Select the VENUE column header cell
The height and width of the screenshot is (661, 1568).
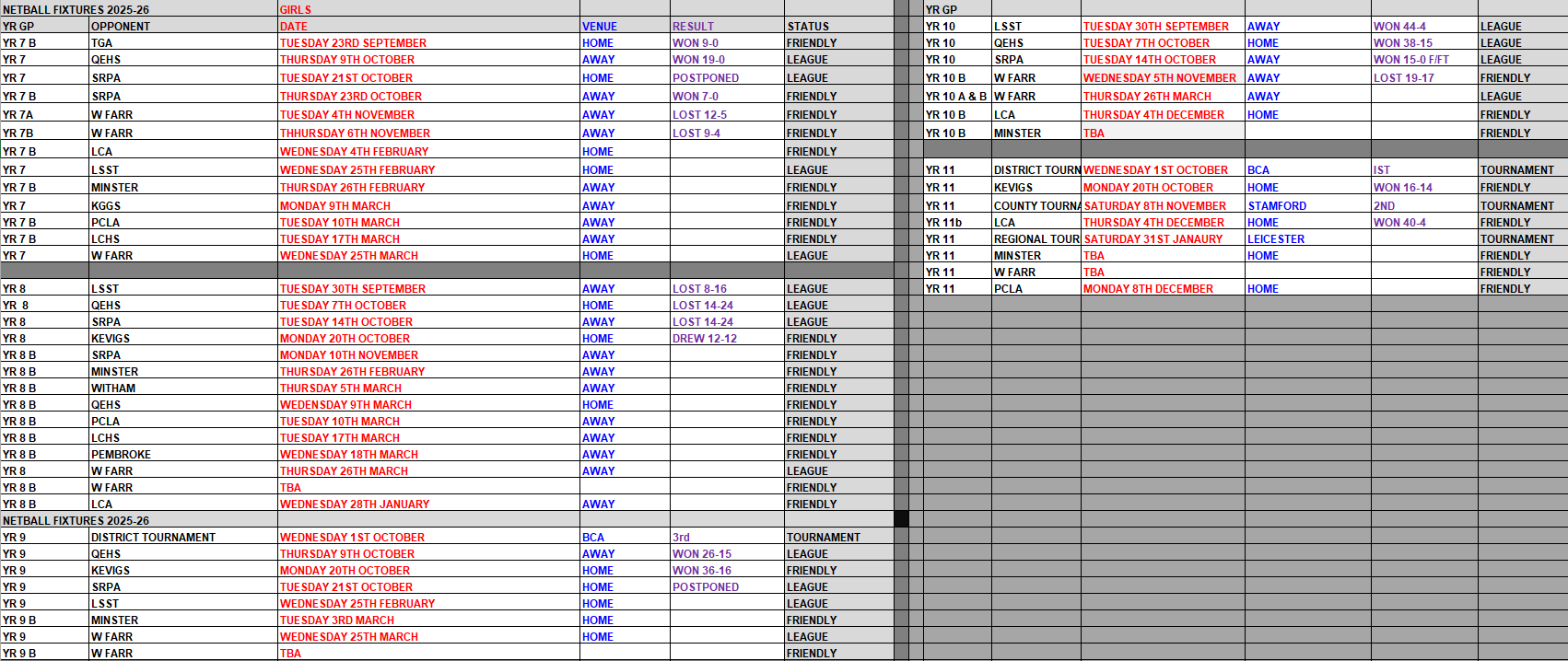point(600,27)
